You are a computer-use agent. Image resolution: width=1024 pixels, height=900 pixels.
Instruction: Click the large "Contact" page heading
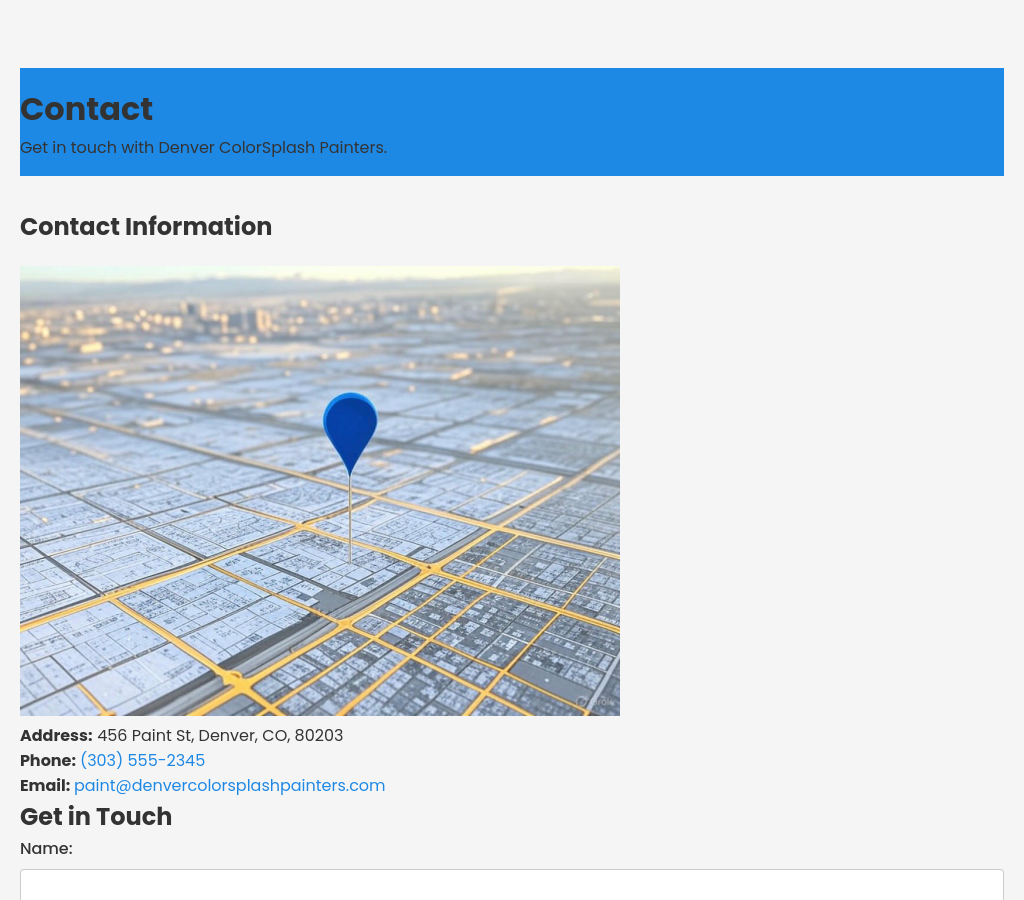(x=86, y=109)
